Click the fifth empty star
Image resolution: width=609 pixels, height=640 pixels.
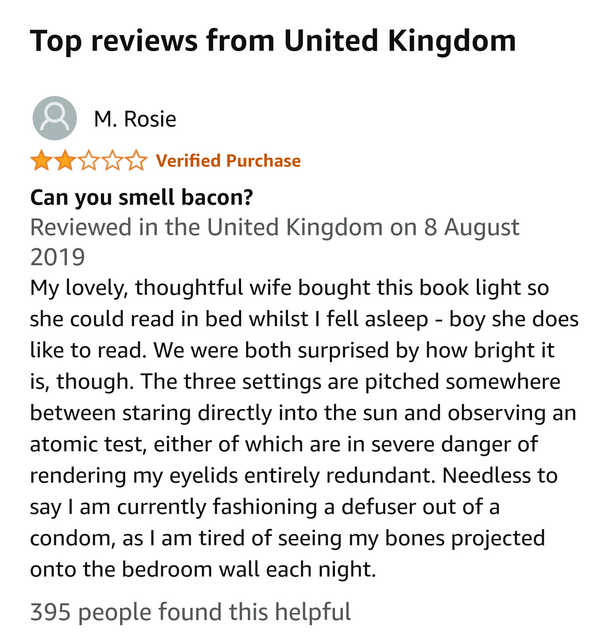click(136, 160)
